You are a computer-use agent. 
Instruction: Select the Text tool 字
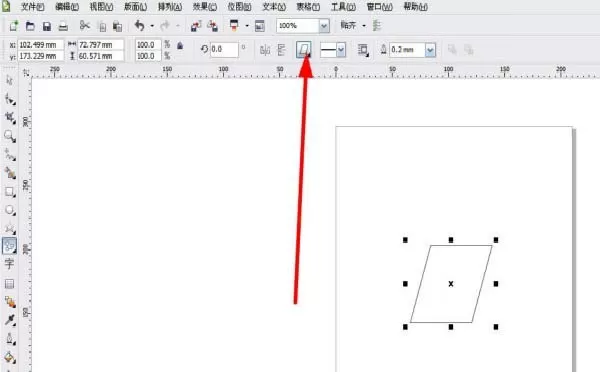click(9, 264)
